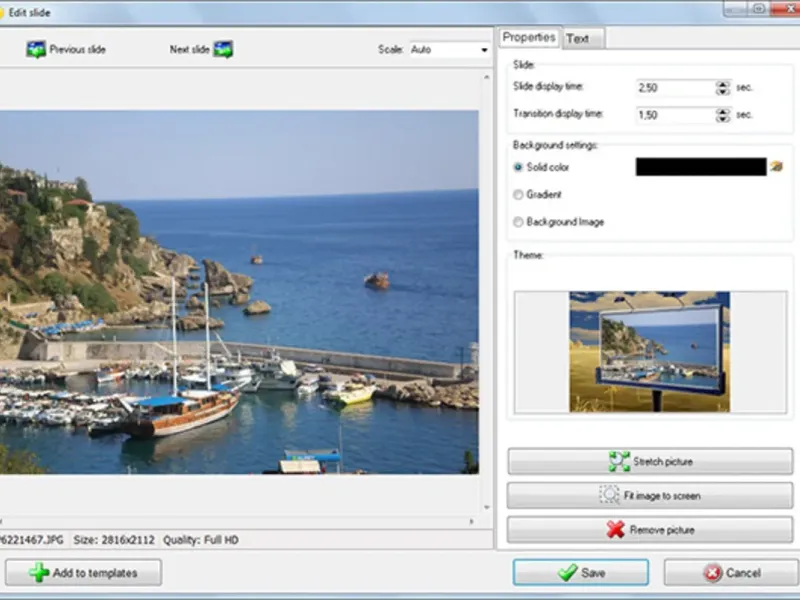Decrease Slide display time with down arrow
The image size is (800, 600).
722,92
